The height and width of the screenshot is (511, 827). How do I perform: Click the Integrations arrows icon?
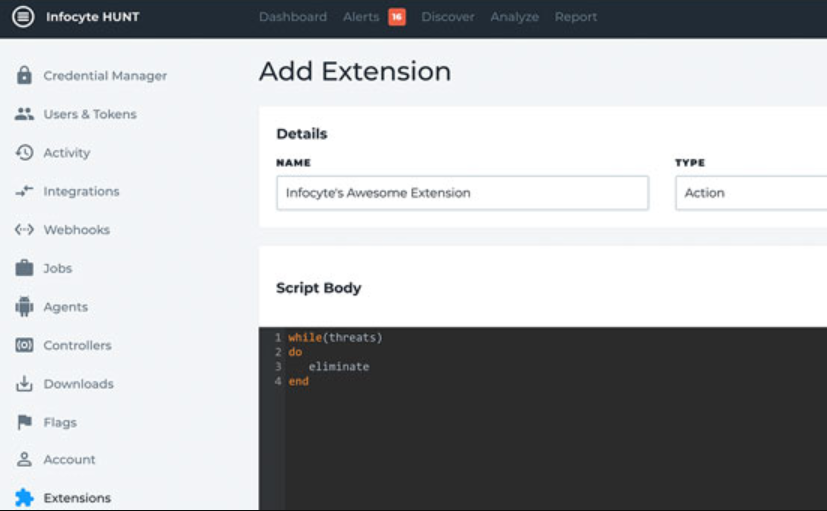[x=24, y=191]
